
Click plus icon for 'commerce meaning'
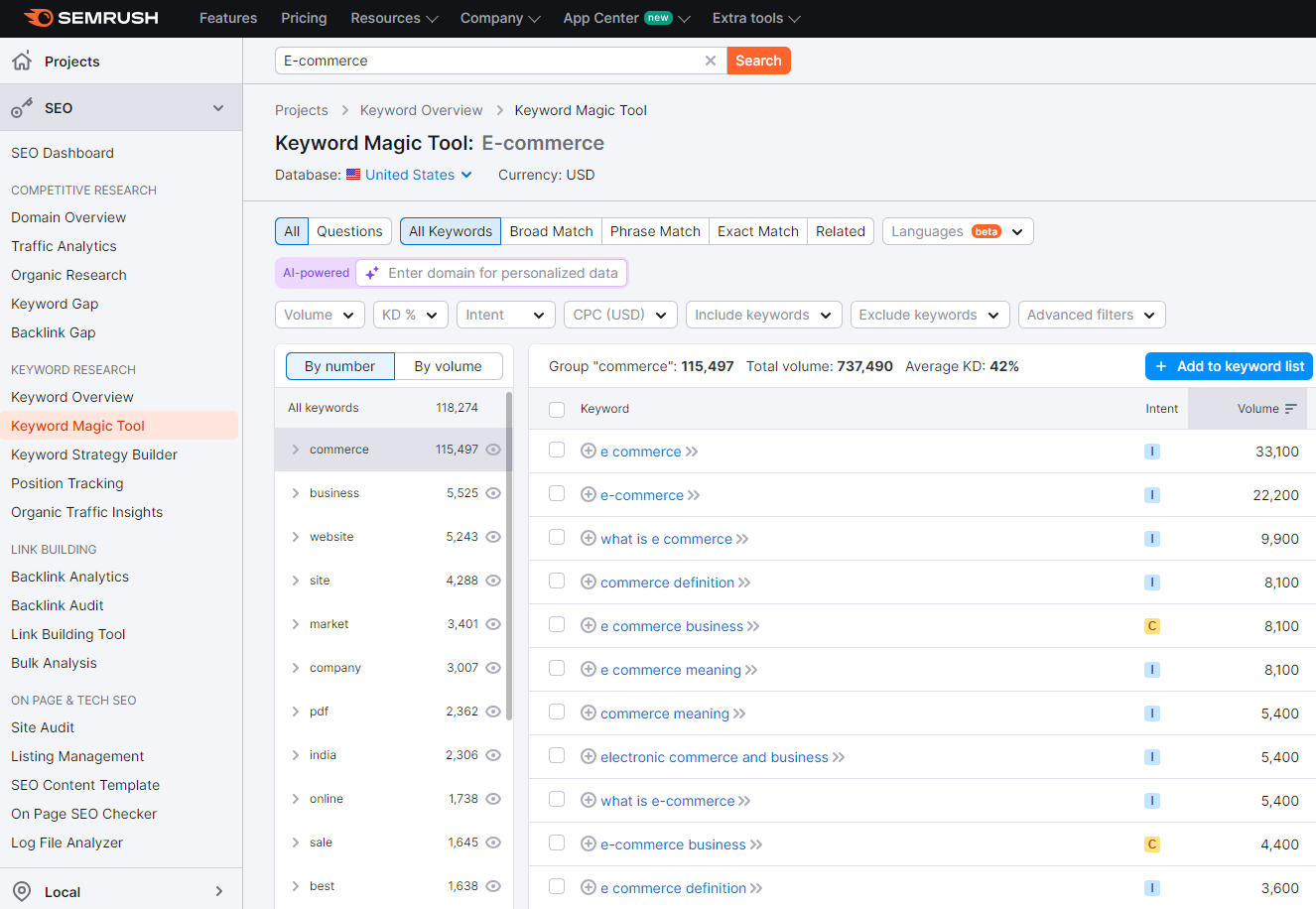click(x=589, y=714)
